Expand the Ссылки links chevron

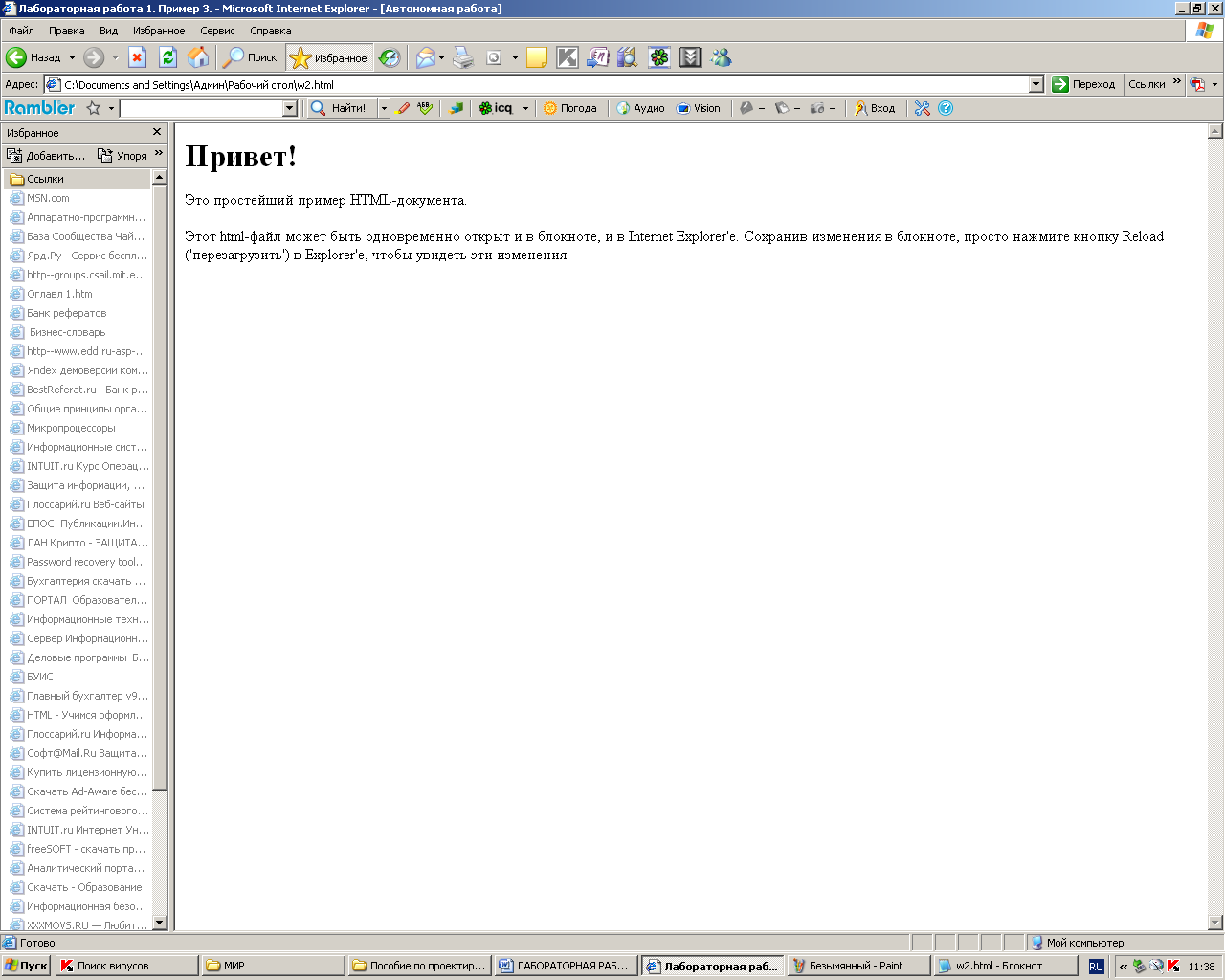[1177, 81]
